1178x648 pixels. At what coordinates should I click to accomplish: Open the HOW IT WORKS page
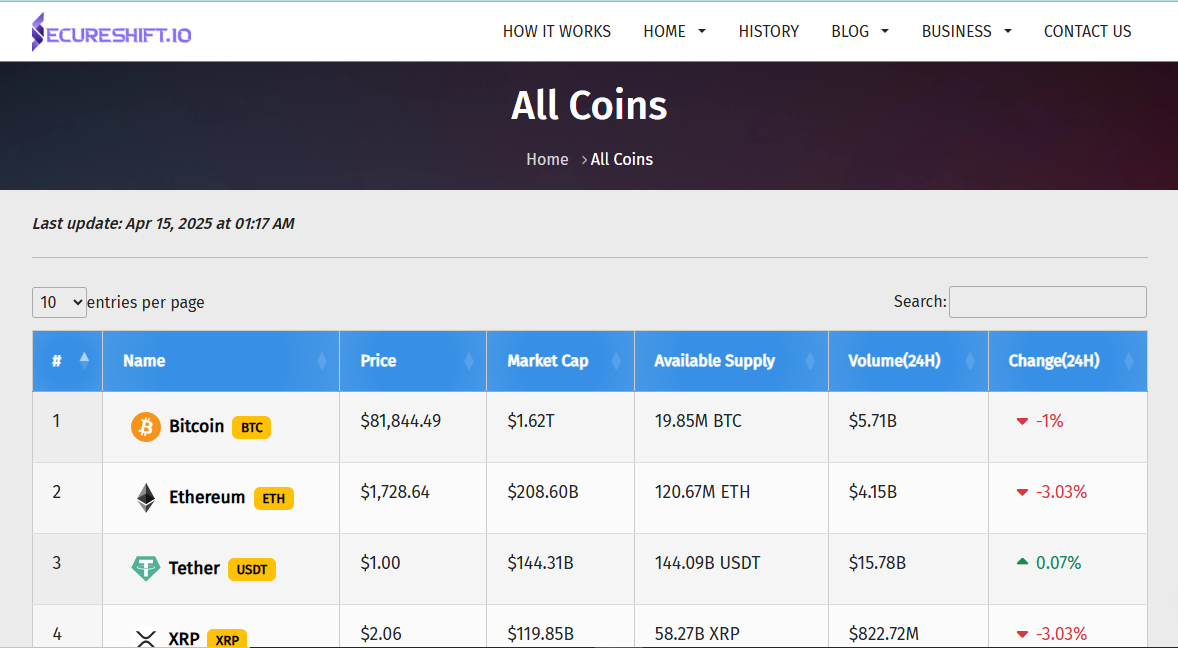point(557,32)
